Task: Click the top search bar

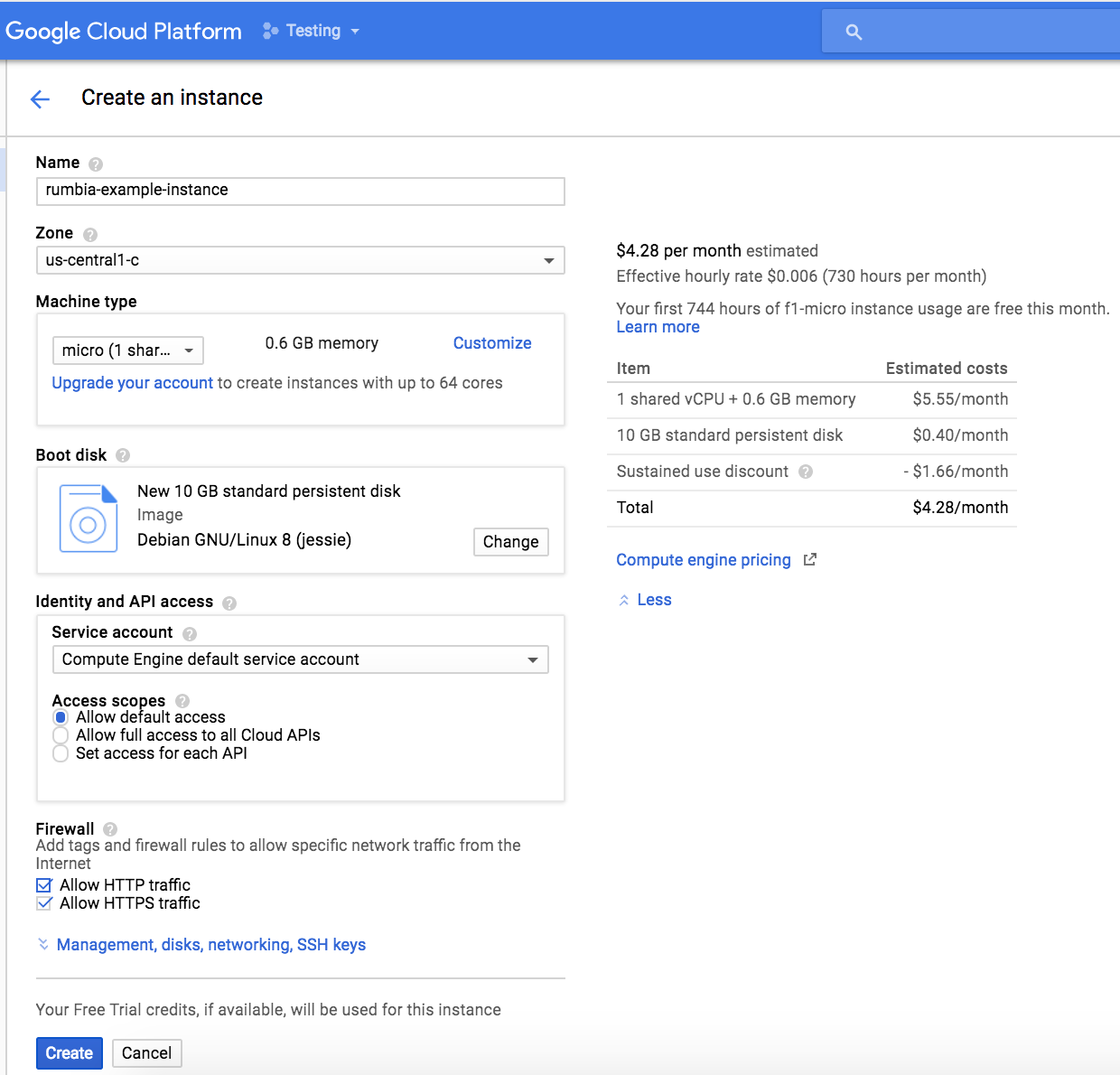Action: (x=971, y=32)
